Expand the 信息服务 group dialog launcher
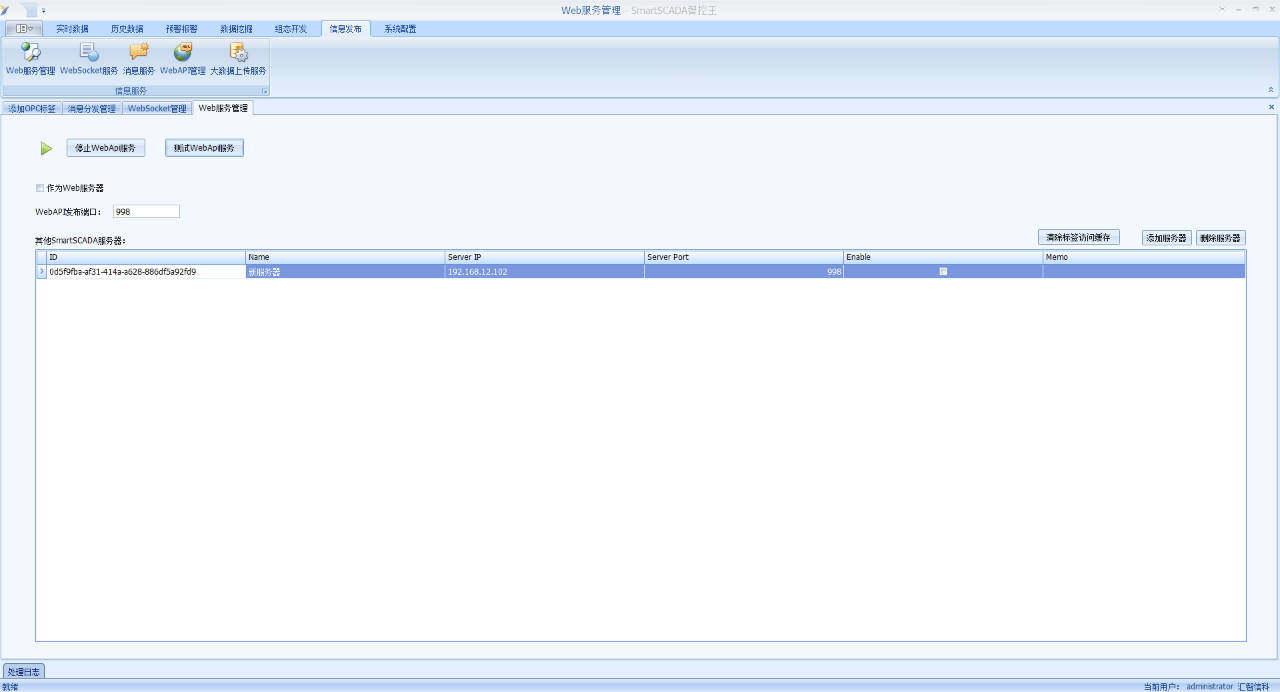The width and height of the screenshot is (1280, 692). (265, 91)
